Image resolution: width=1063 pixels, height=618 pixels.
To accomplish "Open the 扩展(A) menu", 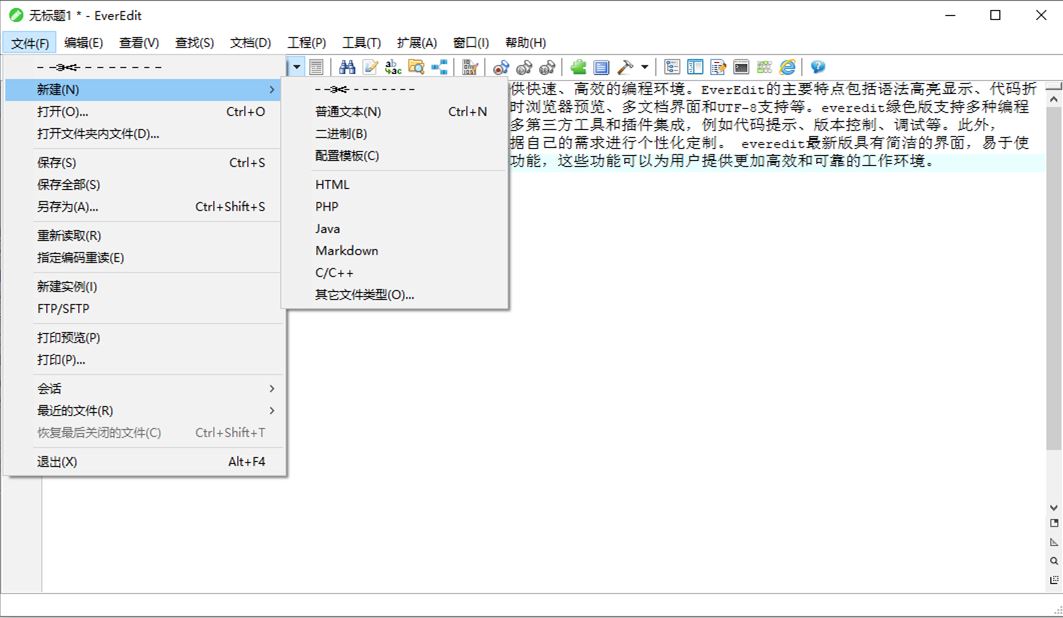I will coord(417,43).
